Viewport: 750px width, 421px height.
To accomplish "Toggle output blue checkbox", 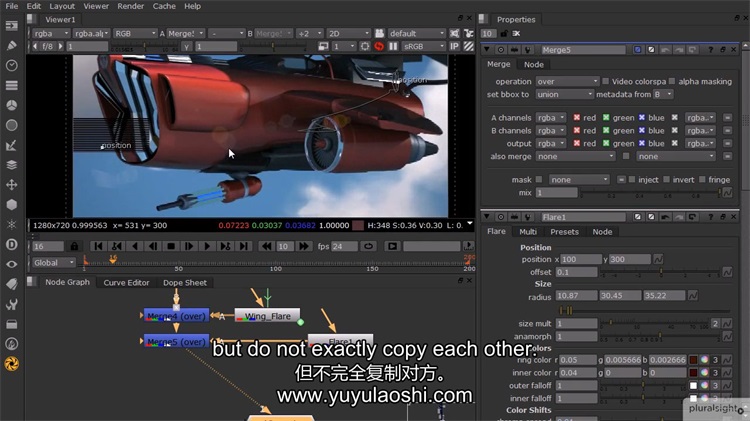I will (642, 144).
